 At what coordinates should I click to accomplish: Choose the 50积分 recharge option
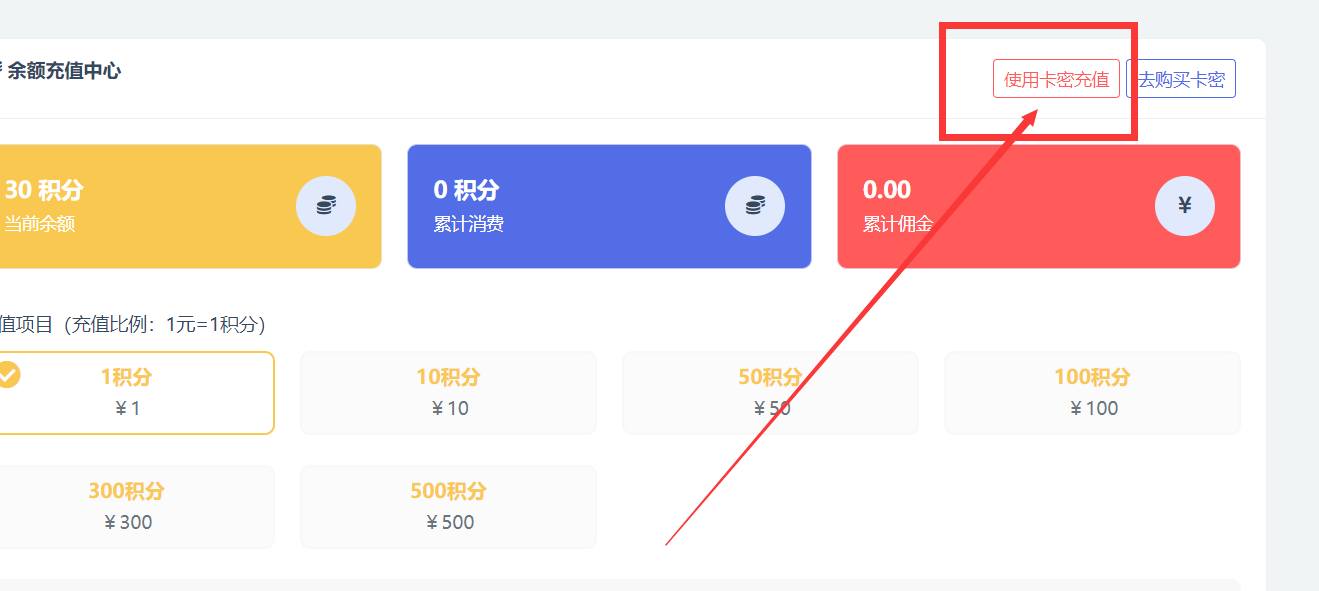pyautogui.click(x=770, y=393)
